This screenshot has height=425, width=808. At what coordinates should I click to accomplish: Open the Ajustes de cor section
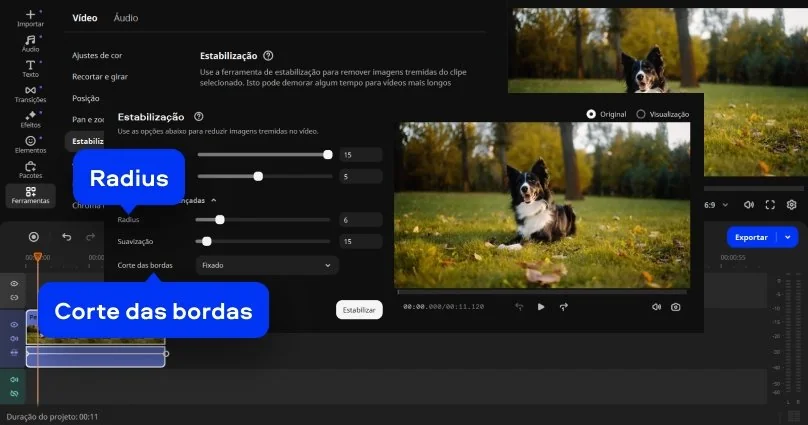(x=97, y=56)
